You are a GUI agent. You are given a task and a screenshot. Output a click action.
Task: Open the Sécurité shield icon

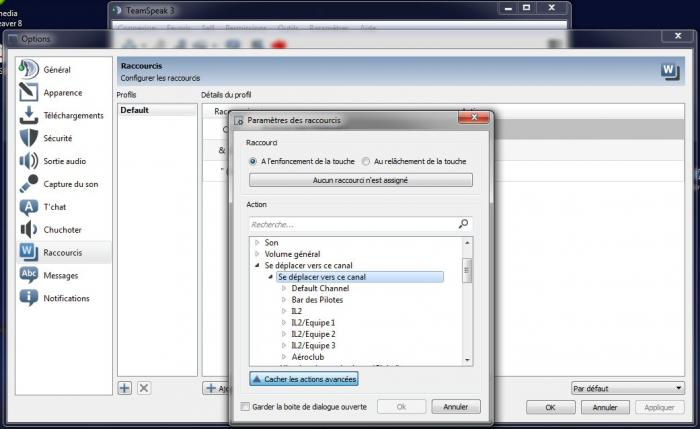pos(29,138)
